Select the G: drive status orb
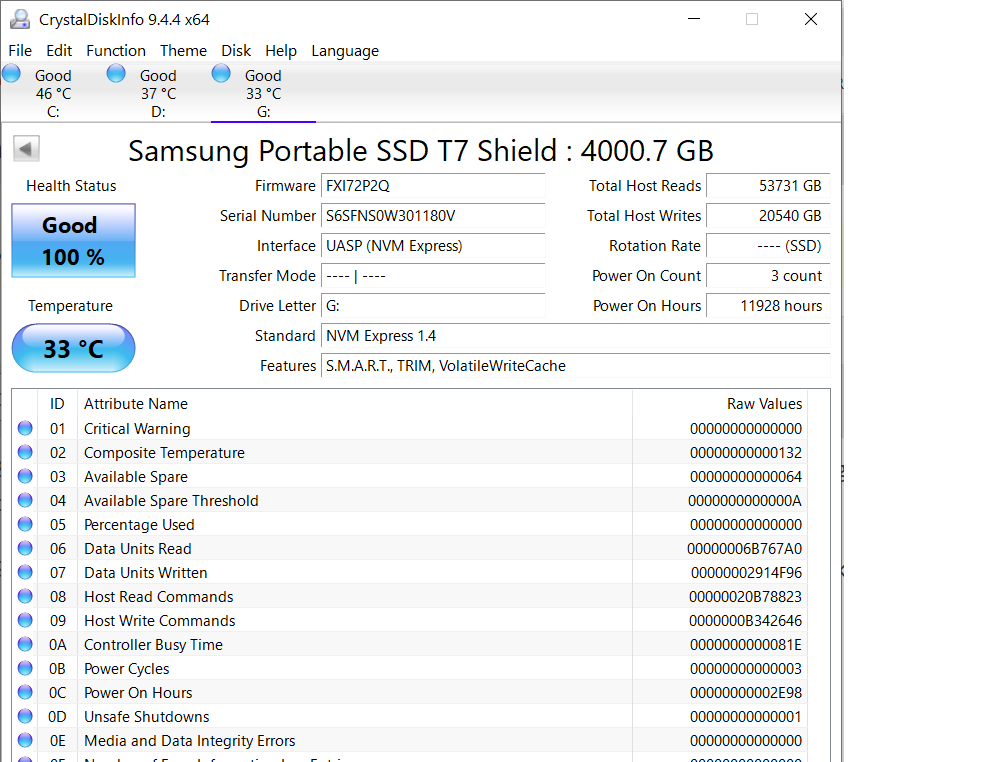998x762 pixels. point(221,73)
